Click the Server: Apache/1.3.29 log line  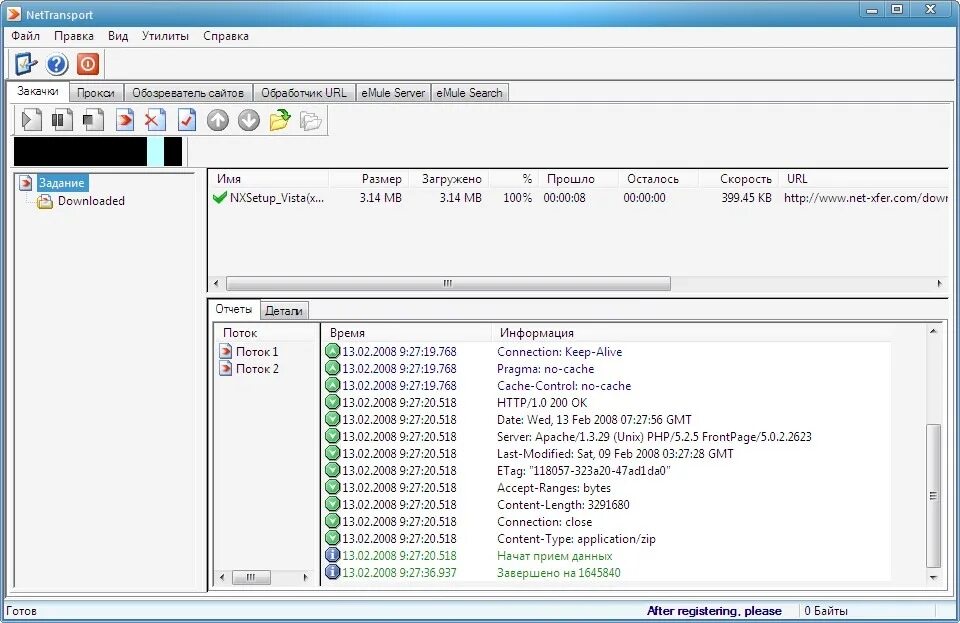pos(654,436)
